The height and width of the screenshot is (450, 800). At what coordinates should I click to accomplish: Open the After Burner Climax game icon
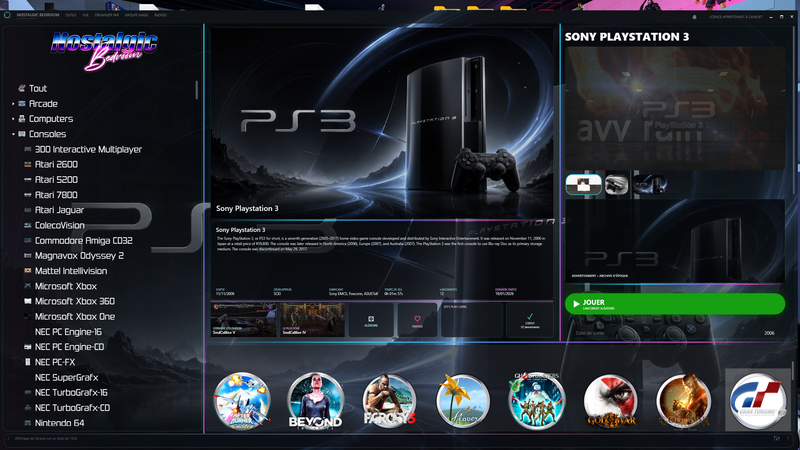point(242,401)
